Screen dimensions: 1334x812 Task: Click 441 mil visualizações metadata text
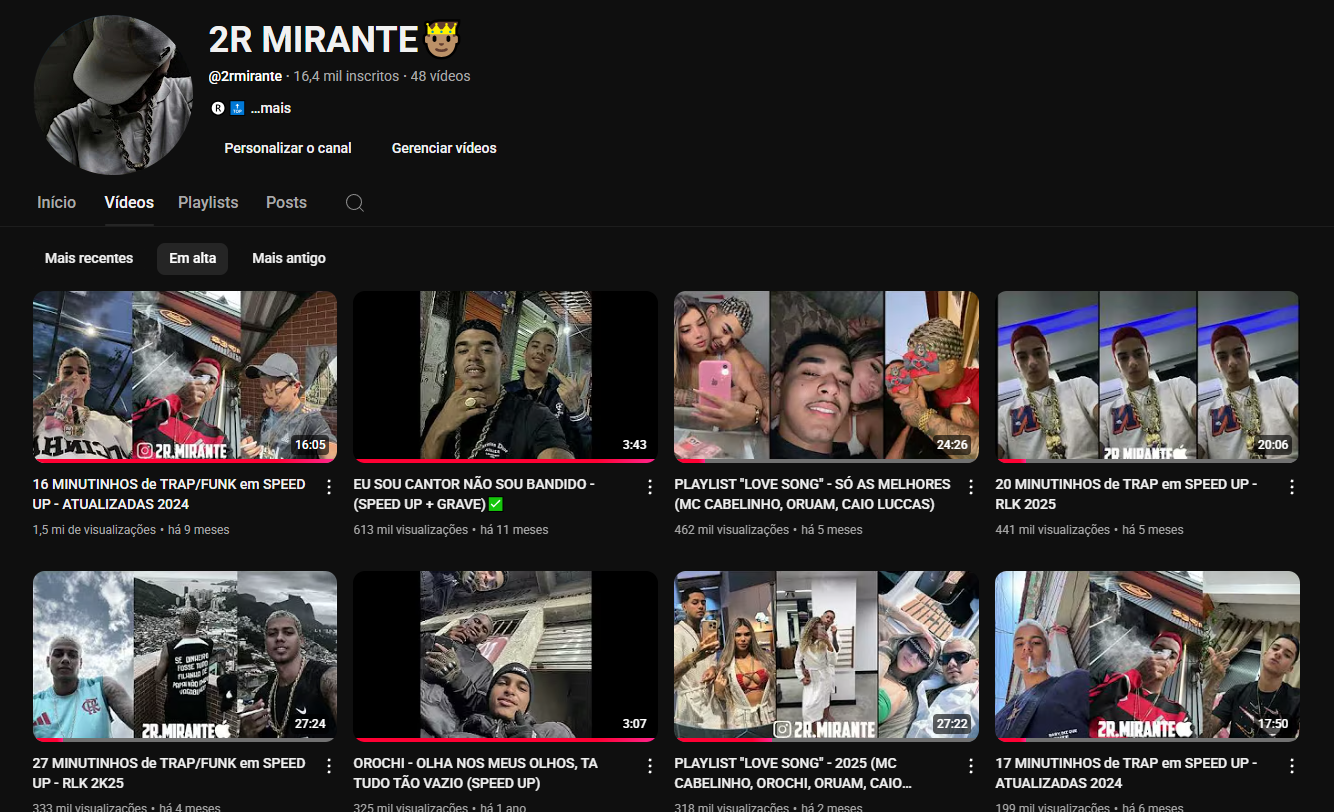1053,530
